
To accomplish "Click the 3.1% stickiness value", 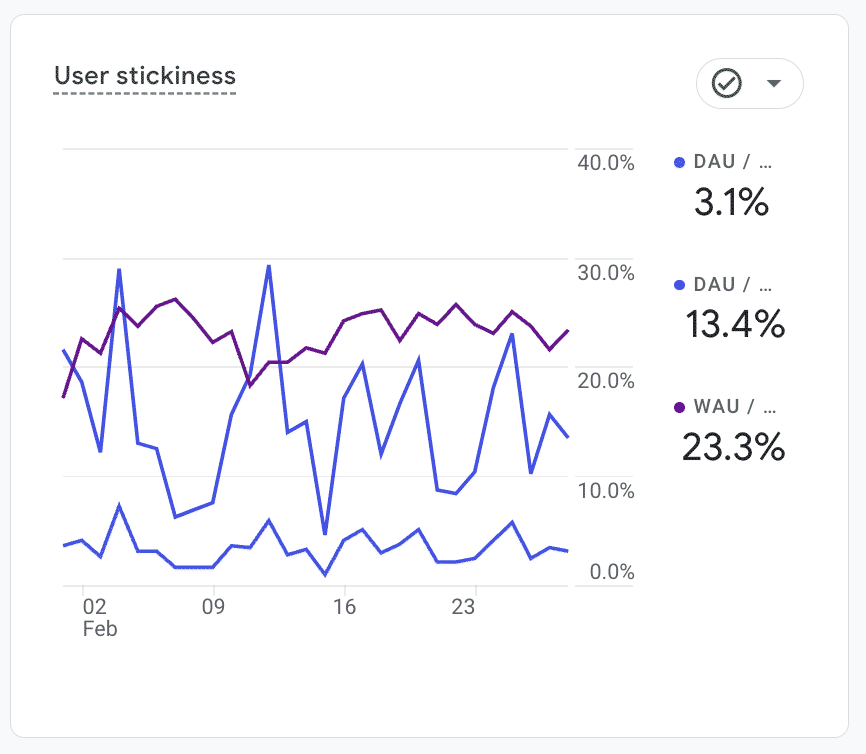I will point(731,203).
